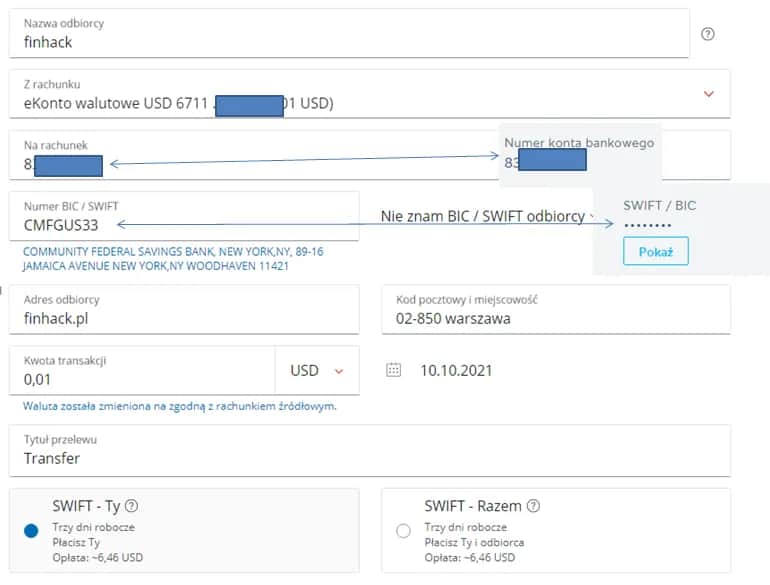Edit the Numer BIC / SWIFT field
Image resolution: width=770 pixels, height=585 pixels.
(185, 225)
